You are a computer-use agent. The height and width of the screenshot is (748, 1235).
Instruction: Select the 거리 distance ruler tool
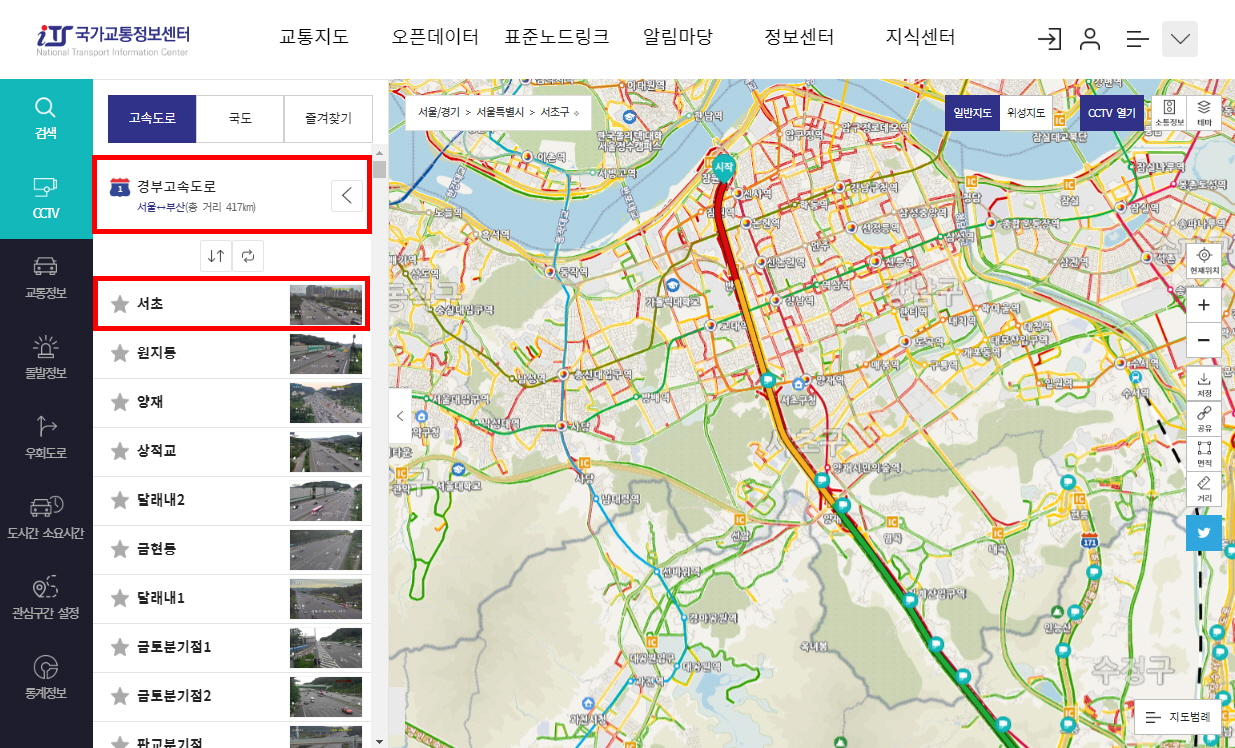[1203, 489]
